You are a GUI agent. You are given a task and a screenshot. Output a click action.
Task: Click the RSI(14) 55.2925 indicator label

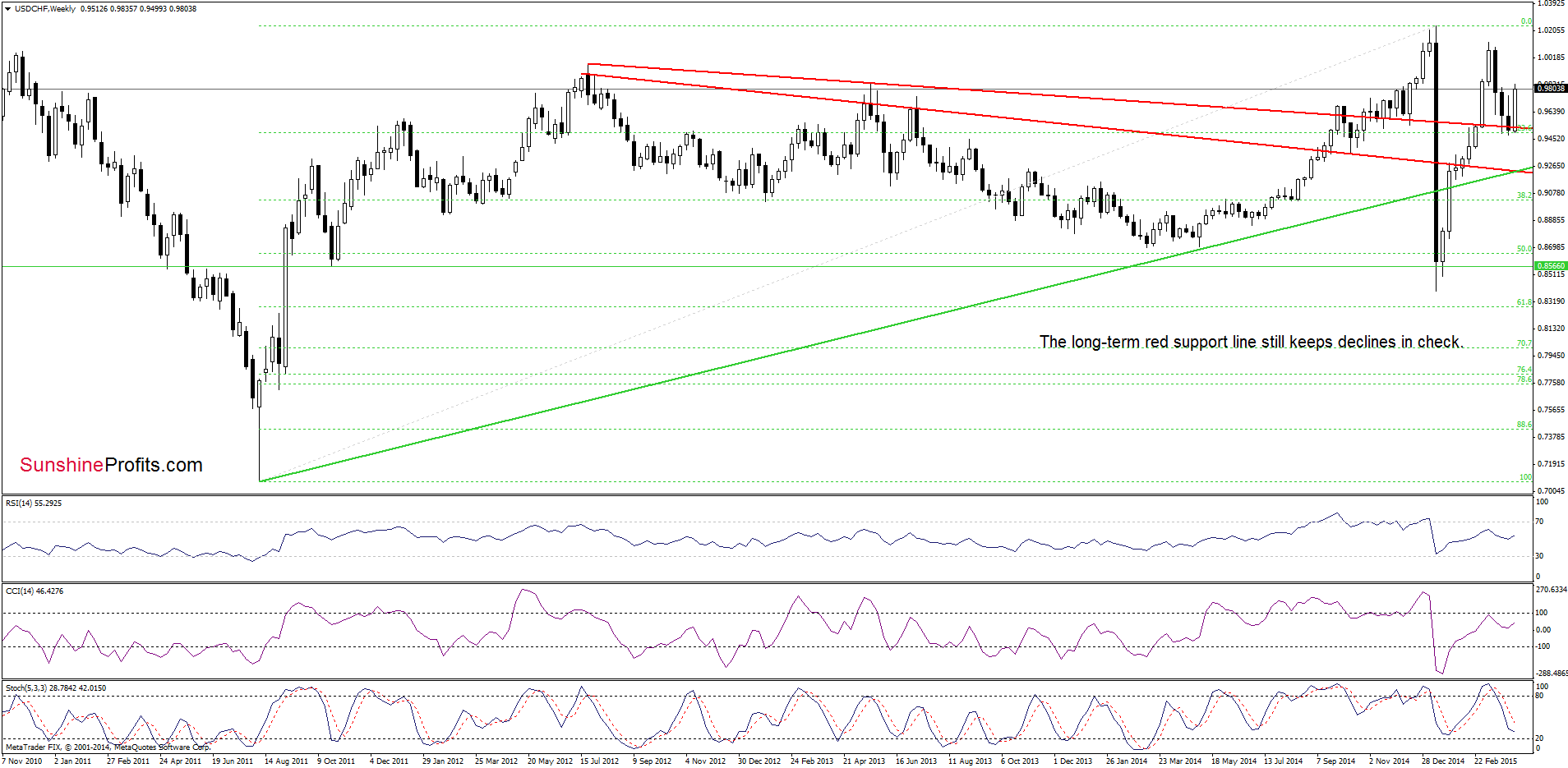click(34, 503)
